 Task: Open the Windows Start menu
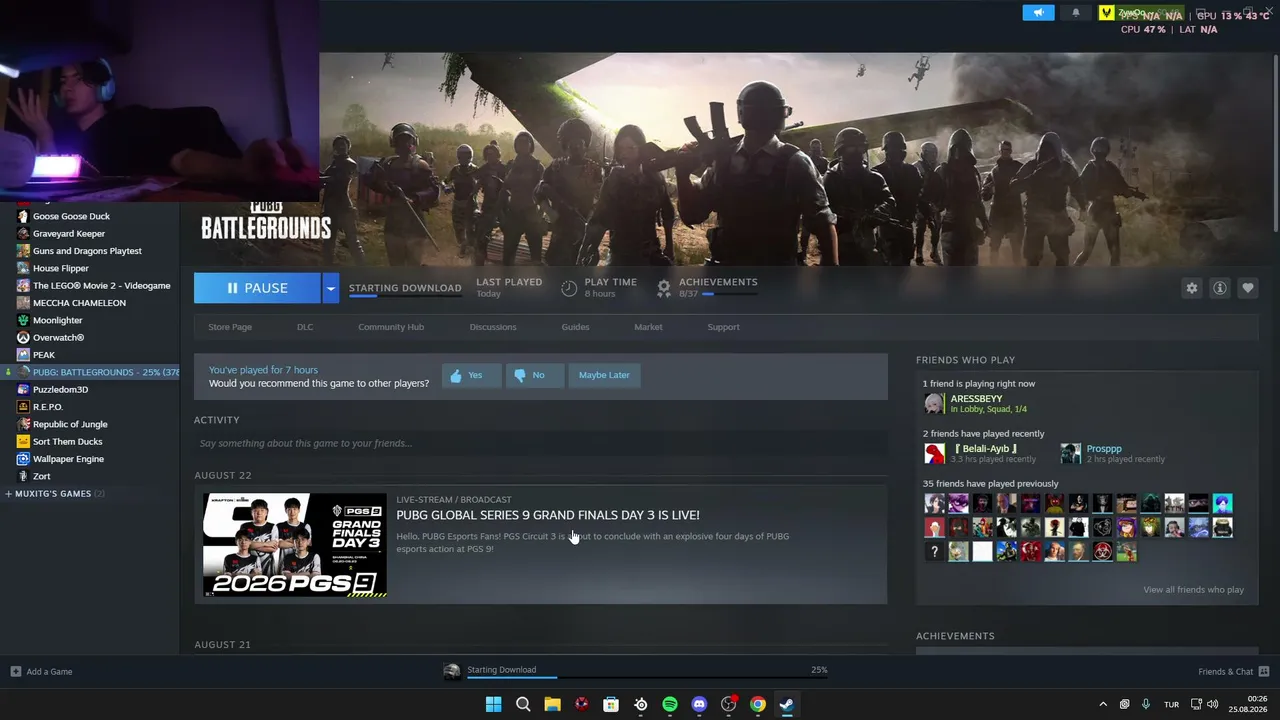493,704
